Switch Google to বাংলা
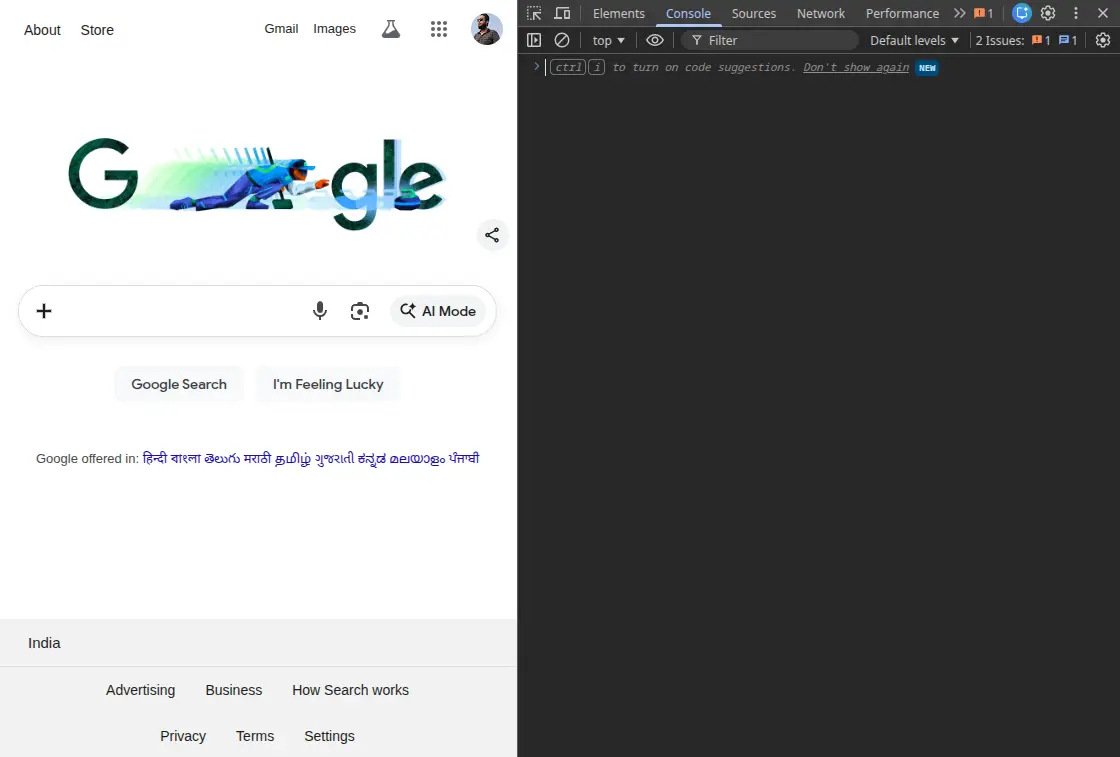The height and width of the screenshot is (757, 1120). [186, 458]
